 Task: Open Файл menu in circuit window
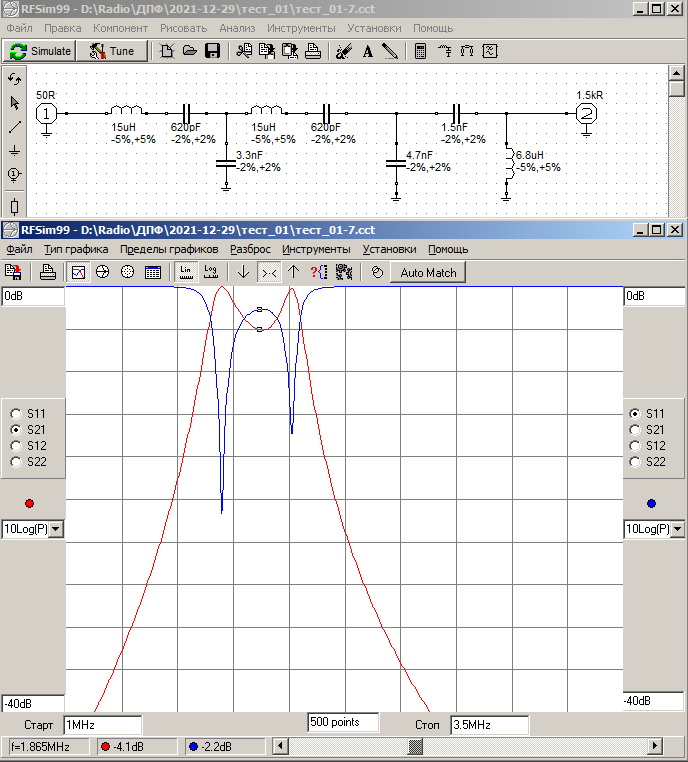19,28
